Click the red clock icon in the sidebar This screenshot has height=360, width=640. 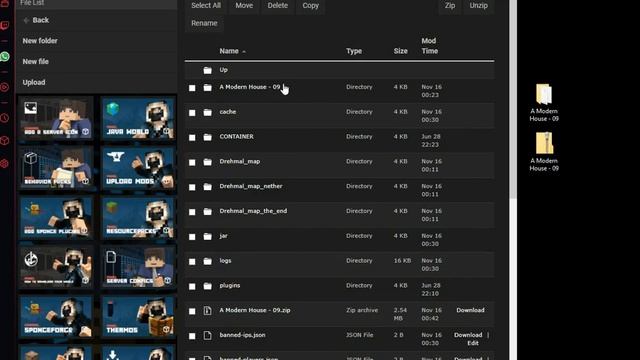[x=4, y=118]
